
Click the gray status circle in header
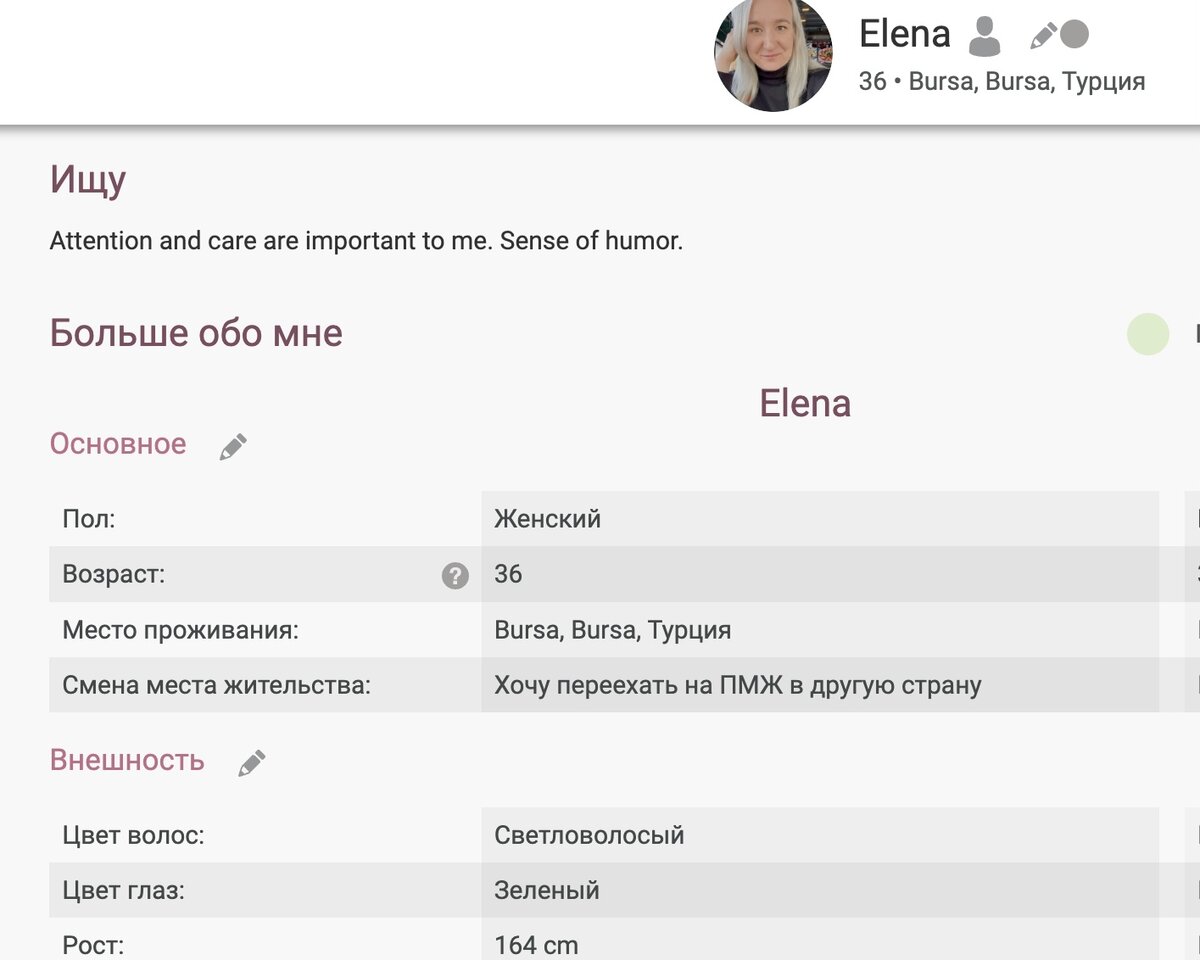tap(1074, 35)
